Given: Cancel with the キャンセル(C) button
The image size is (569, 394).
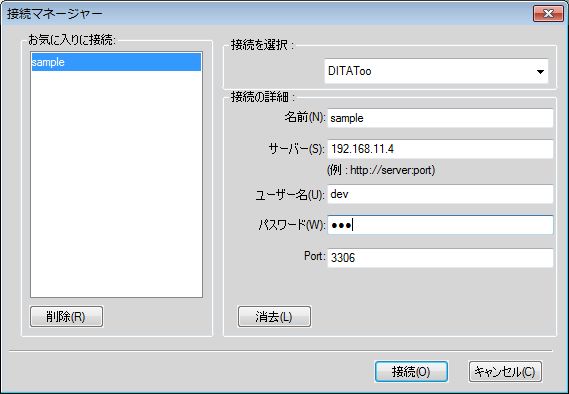Looking at the screenshot, I should pos(505,372).
